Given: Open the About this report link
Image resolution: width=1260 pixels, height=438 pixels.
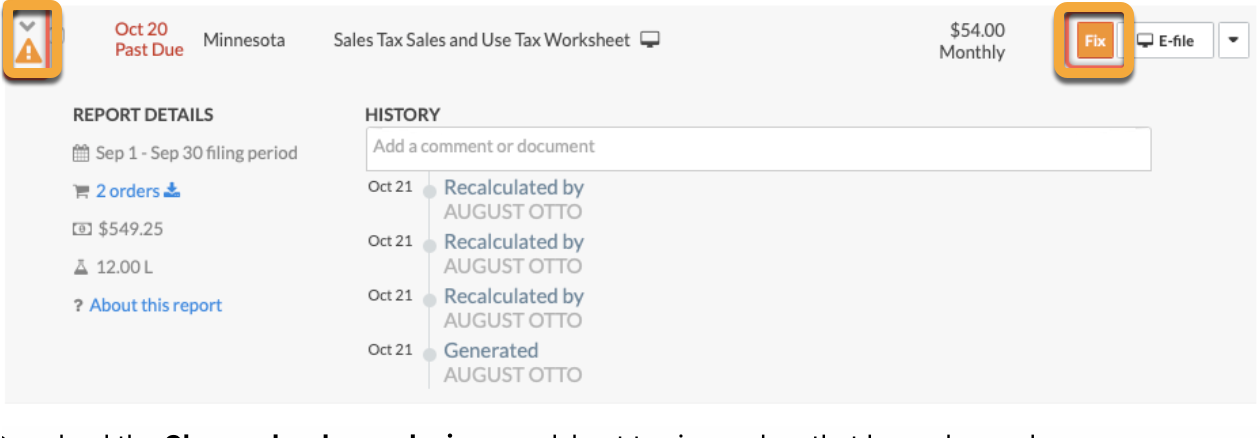Looking at the screenshot, I should (x=155, y=305).
